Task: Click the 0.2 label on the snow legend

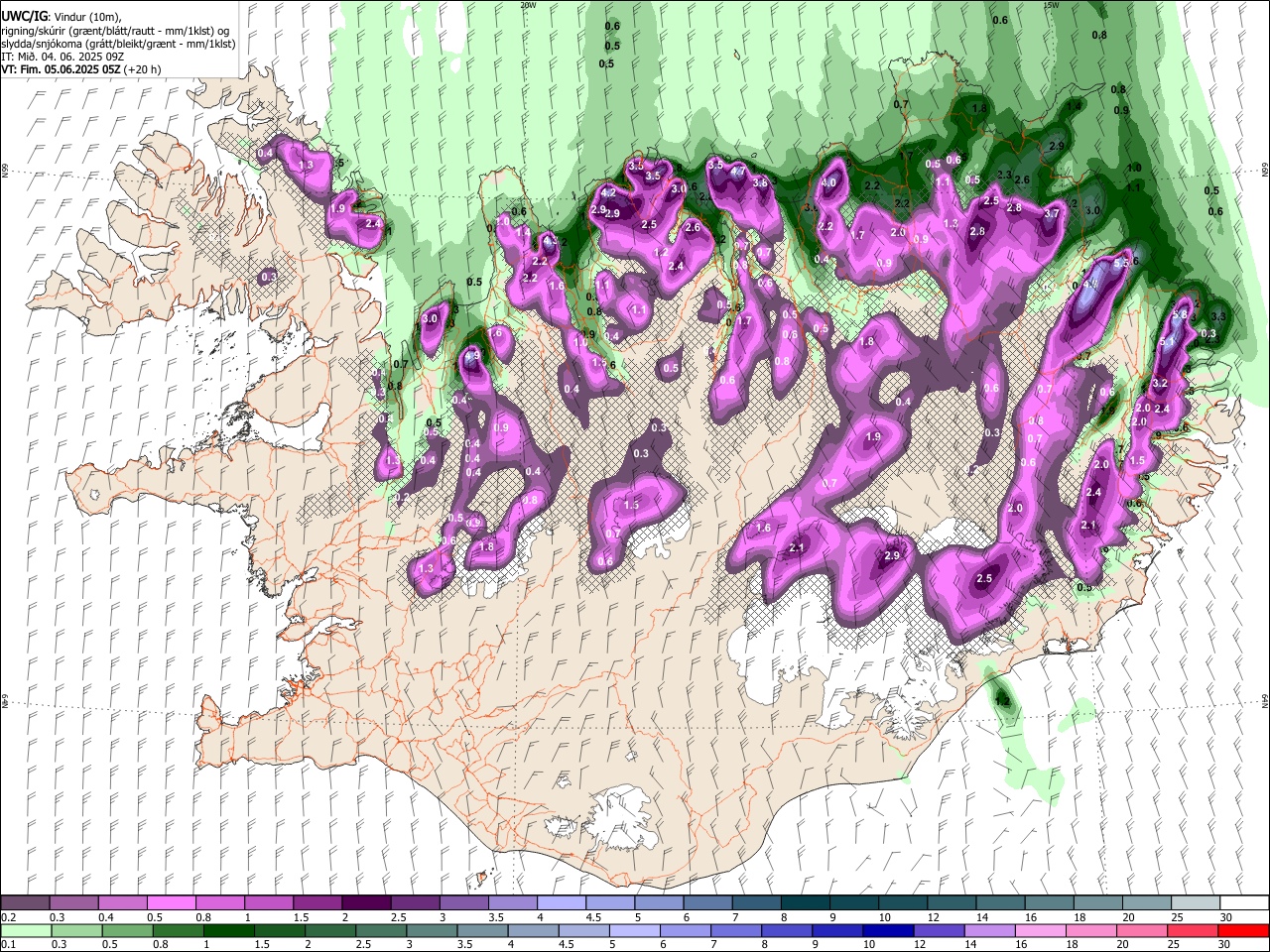Action: coord(8,917)
